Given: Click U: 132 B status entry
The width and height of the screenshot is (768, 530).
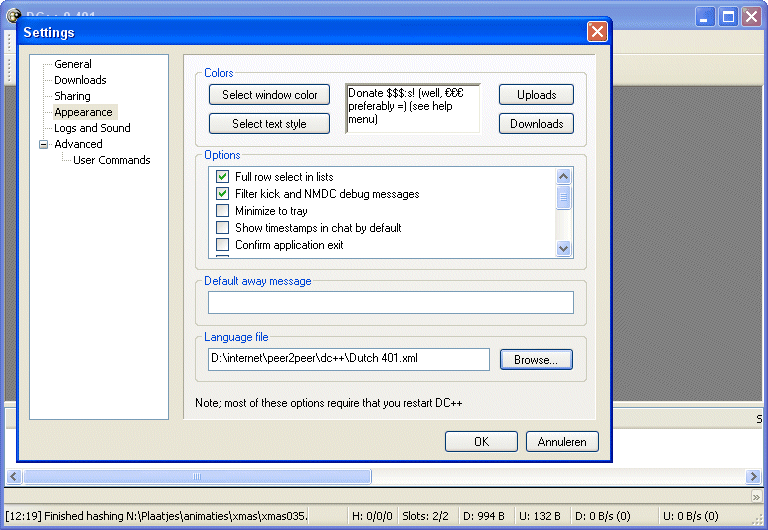Looking at the screenshot, I should tap(540, 516).
